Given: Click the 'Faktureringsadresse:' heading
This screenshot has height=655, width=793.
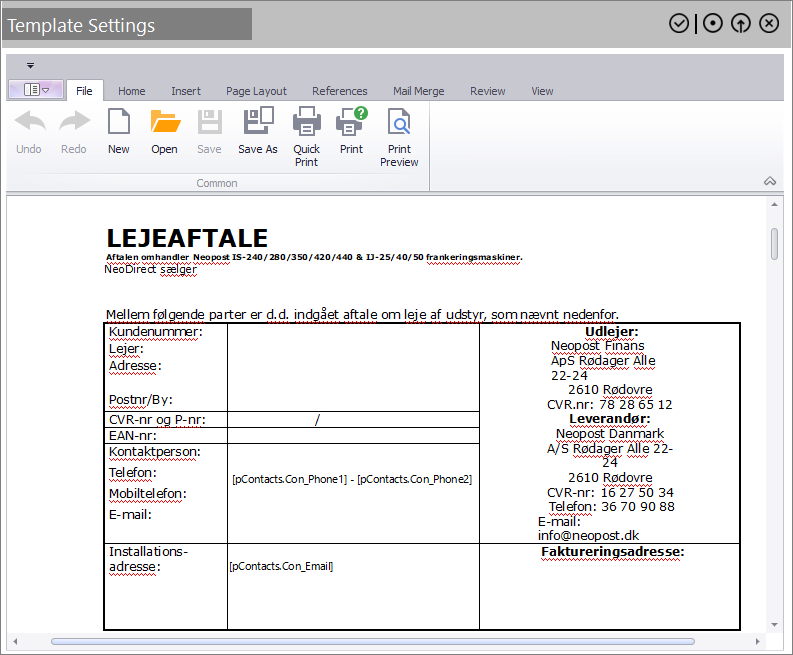Looking at the screenshot, I should [612, 552].
